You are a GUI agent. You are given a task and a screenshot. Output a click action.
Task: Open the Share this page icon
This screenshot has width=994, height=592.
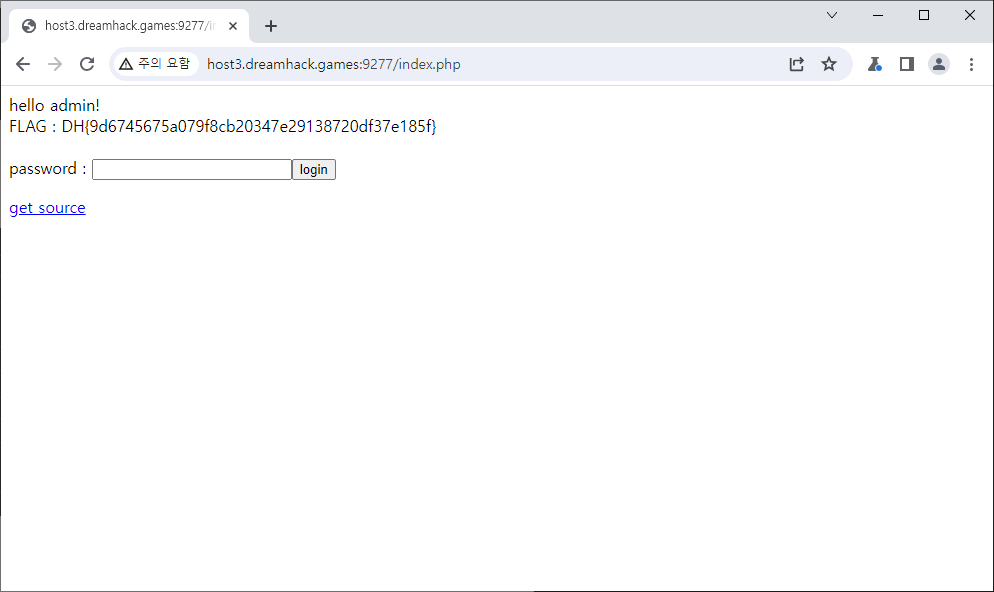click(x=796, y=64)
